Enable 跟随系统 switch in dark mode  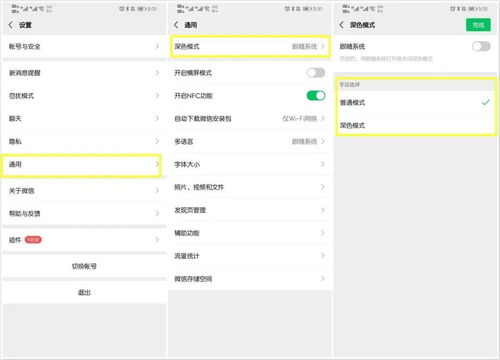point(481,46)
